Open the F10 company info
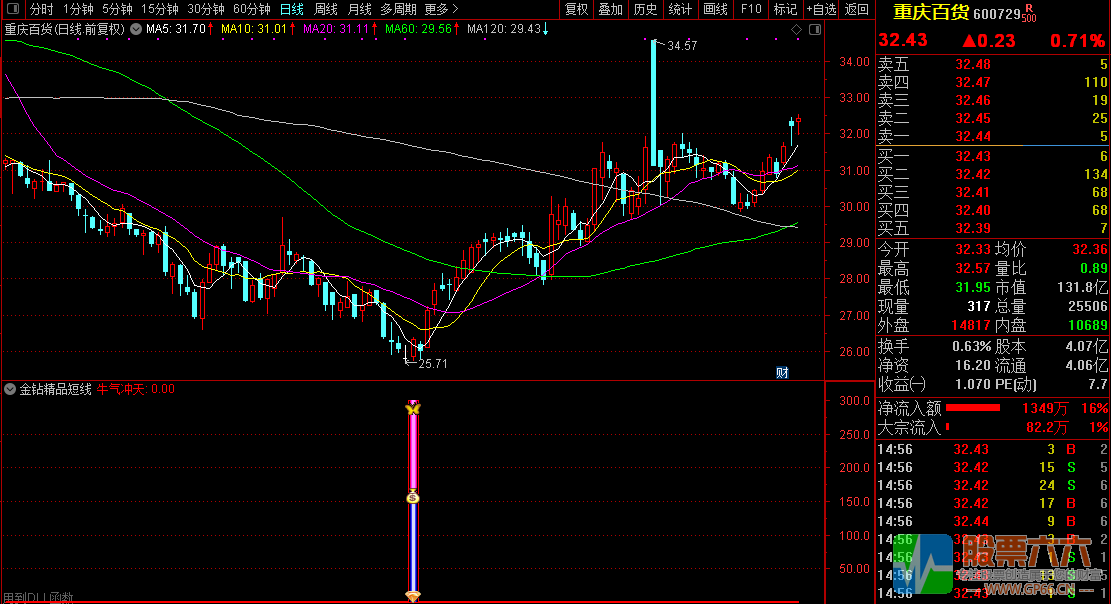Viewport: 1111px width, 604px height. click(750, 9)
